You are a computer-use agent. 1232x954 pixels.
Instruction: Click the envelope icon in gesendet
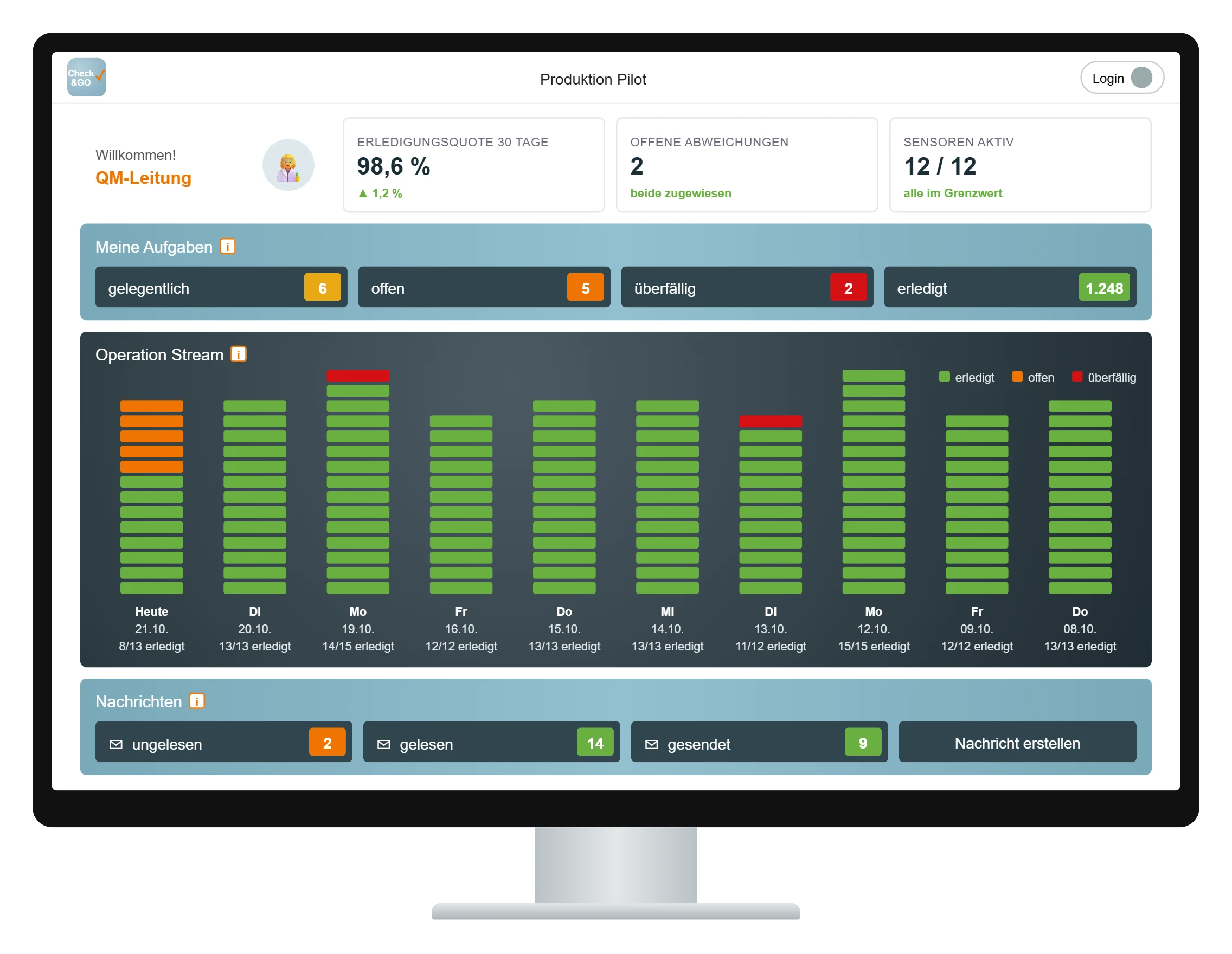(x=652, y=744)
